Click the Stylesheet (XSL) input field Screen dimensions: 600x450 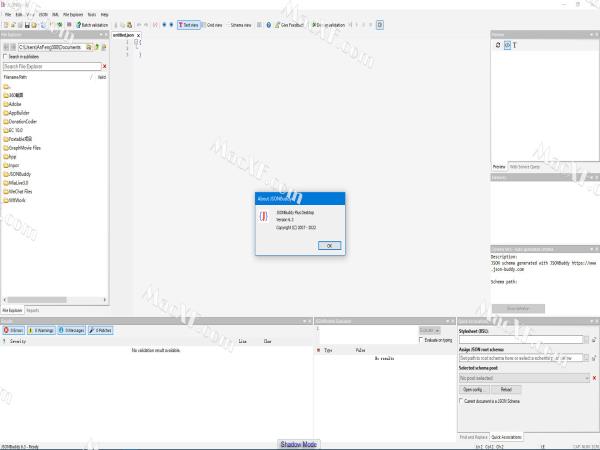520,339
